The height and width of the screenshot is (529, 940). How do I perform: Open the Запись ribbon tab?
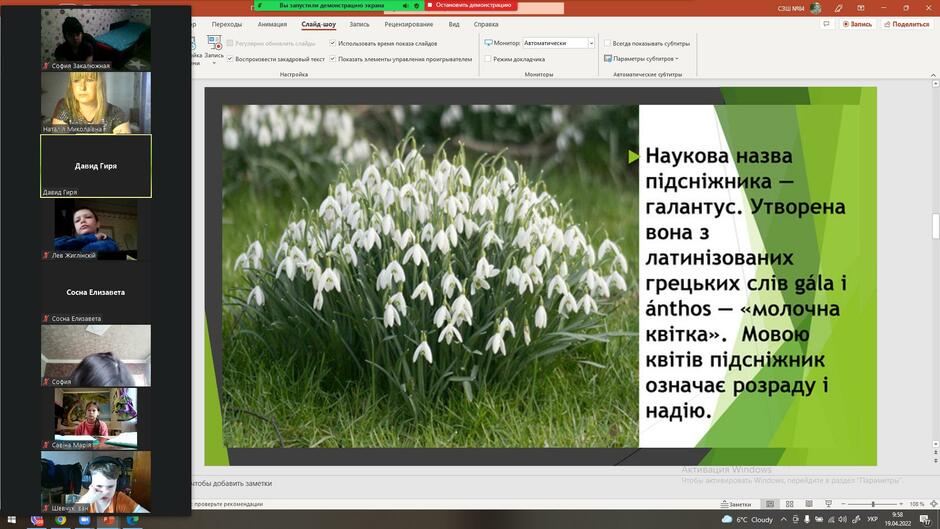(359, 25)
